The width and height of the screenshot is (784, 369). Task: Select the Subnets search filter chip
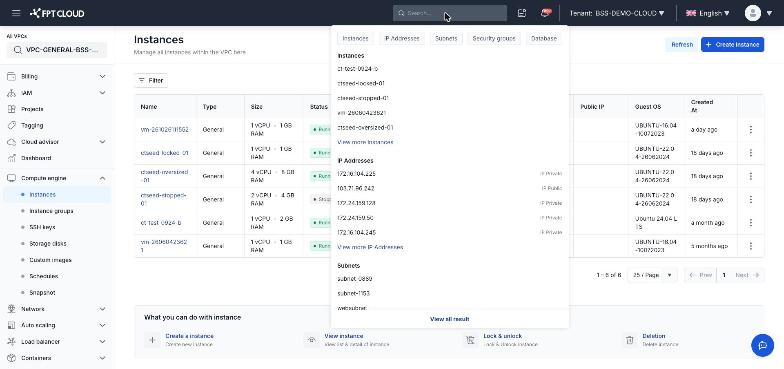[446, 38]
